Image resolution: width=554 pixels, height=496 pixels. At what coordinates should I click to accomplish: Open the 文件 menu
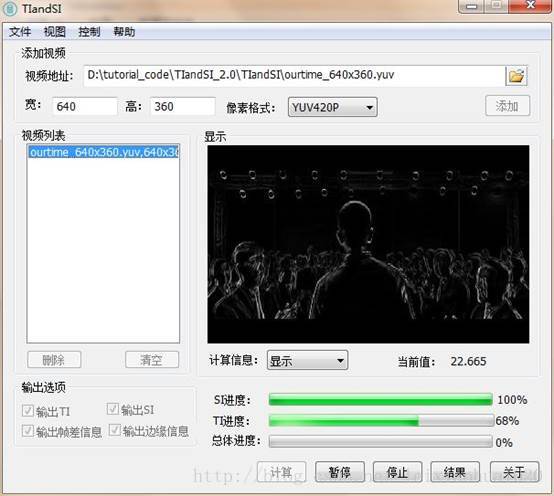pos(20,32)
